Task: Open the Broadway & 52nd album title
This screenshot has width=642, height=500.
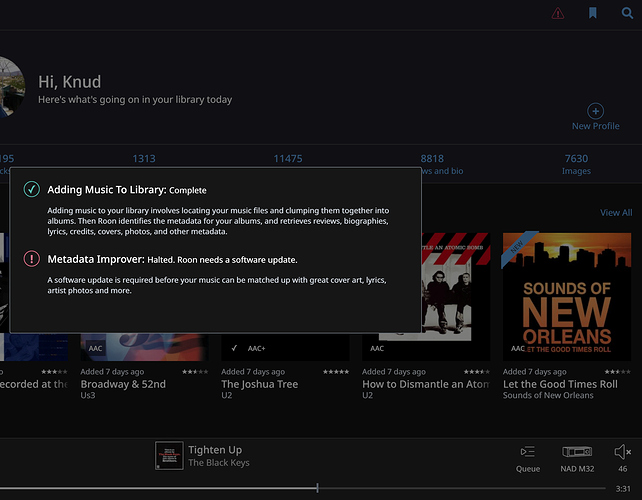Action: point(123,384)
